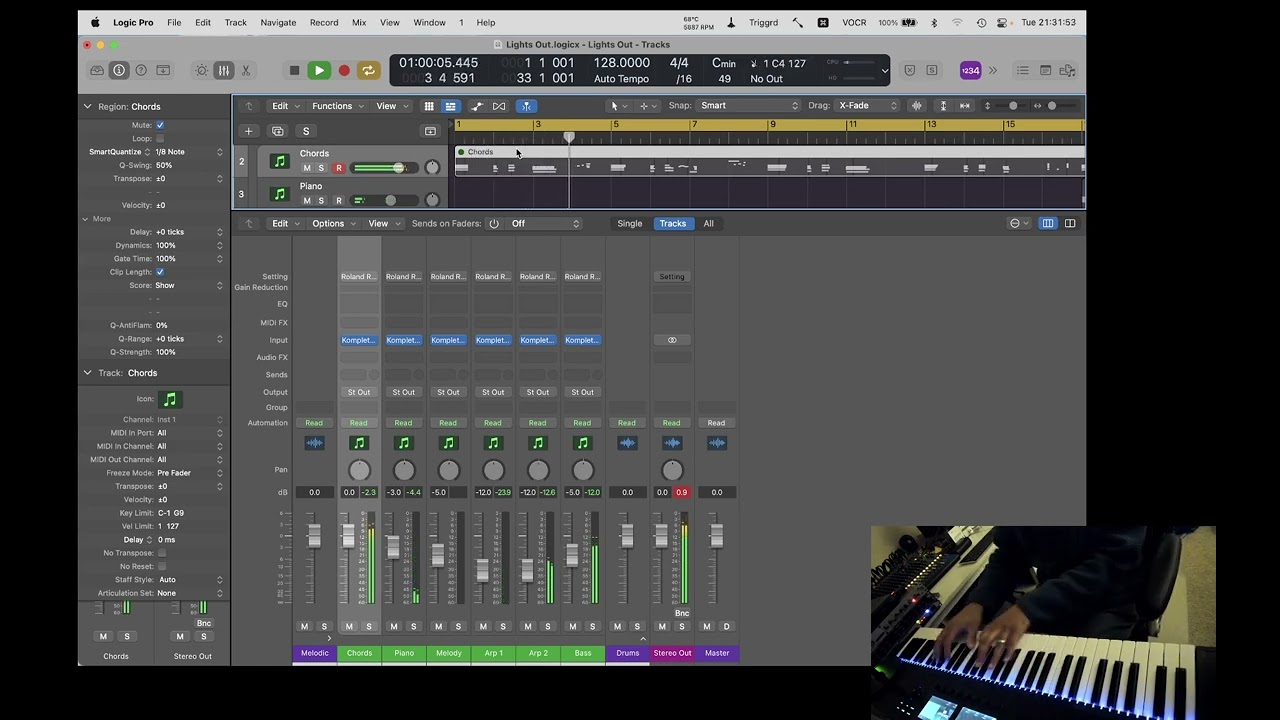The width and height of the screenshot is (1280, 720).
Task: Click the Piano channel Komplete input button
Action: click(404, 340)
